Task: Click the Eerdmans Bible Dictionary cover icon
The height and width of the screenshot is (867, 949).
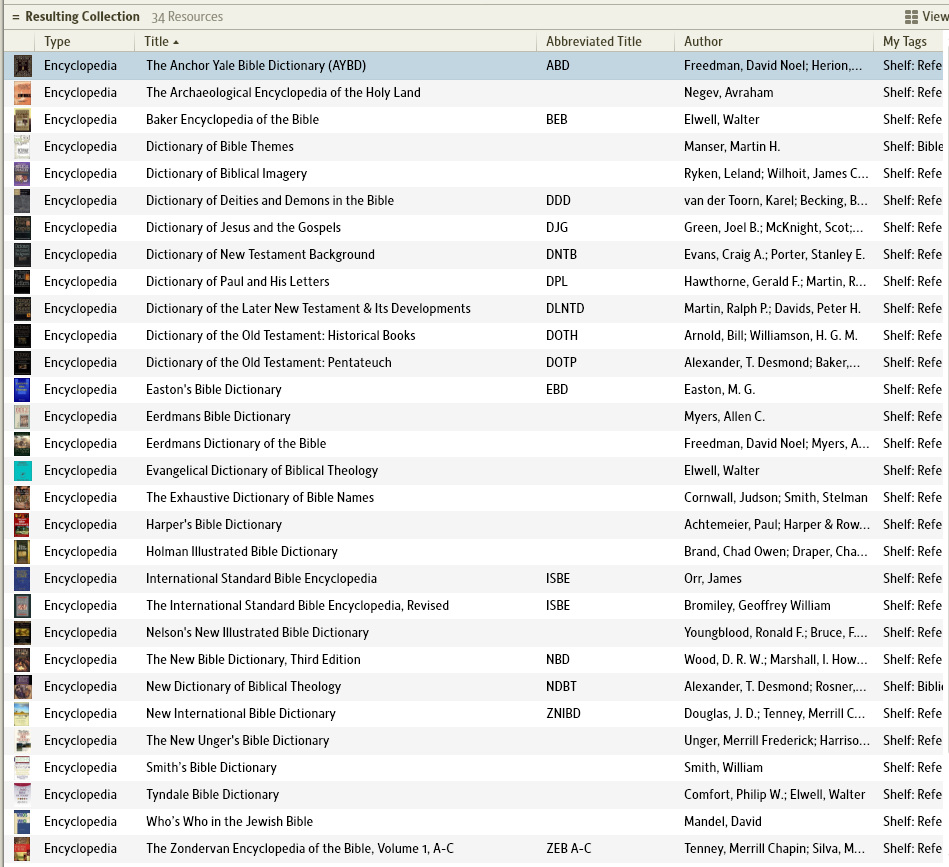Action: click(22, 416)
